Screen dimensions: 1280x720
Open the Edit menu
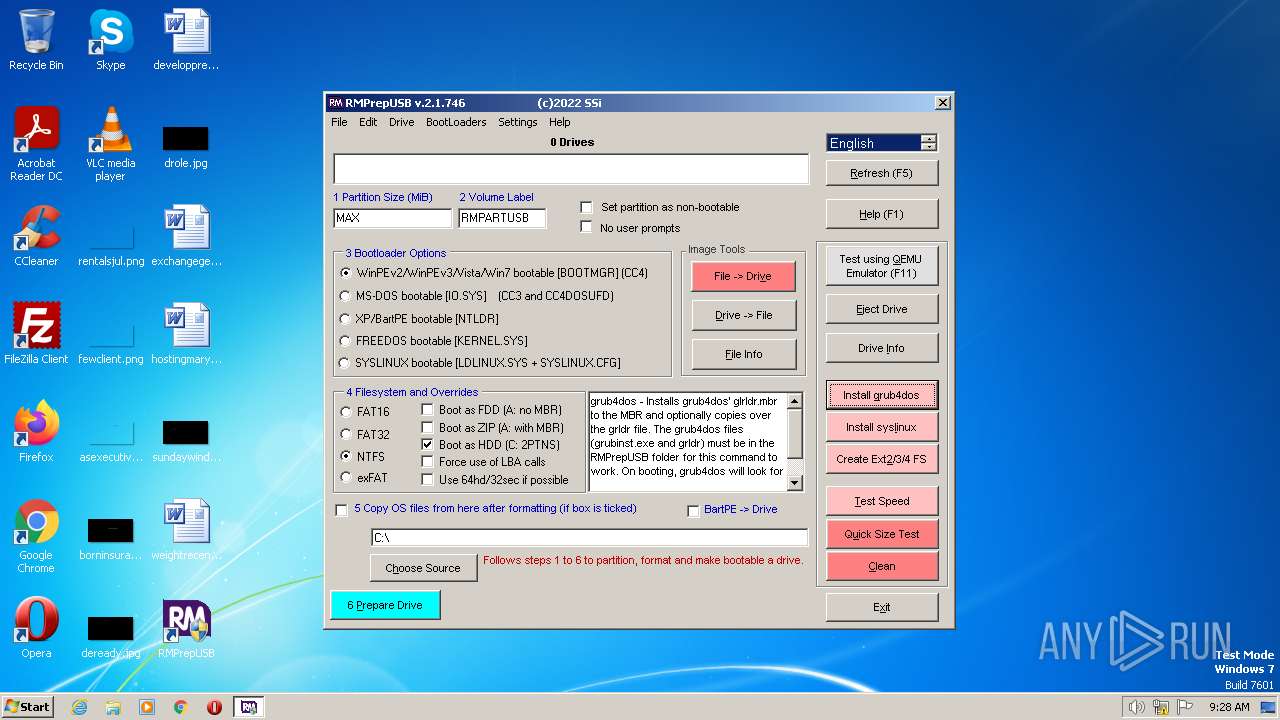368,122
